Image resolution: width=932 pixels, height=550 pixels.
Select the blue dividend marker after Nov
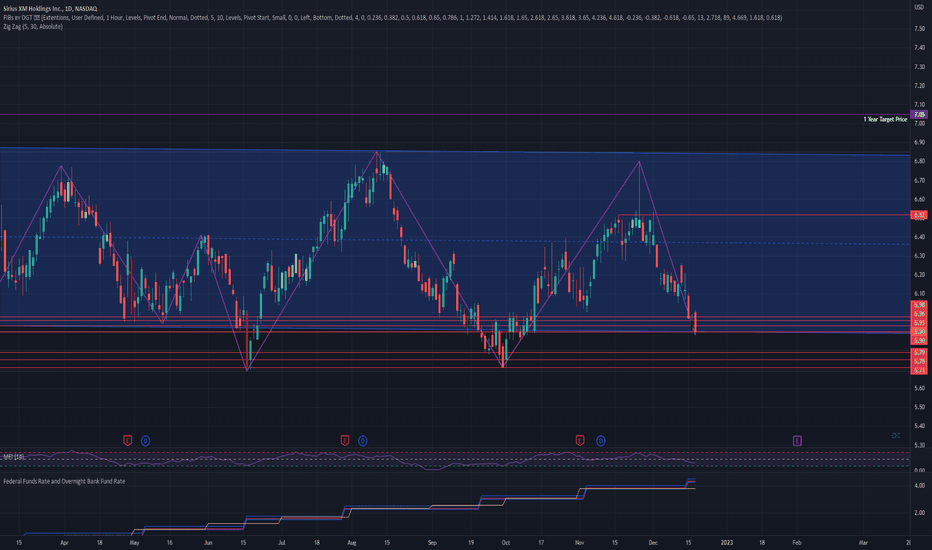click(600, 441)
